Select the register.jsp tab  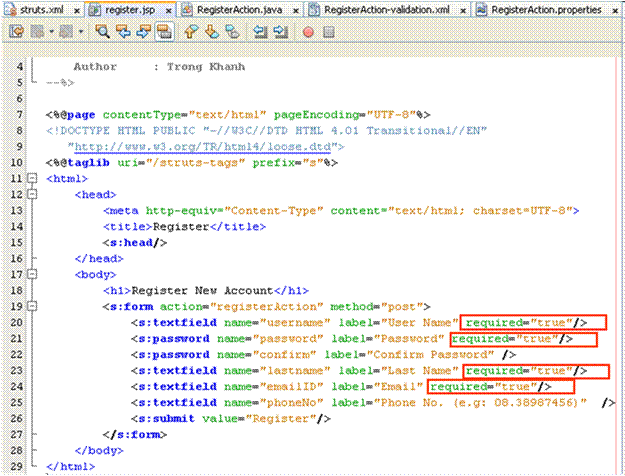pos(130,10)
